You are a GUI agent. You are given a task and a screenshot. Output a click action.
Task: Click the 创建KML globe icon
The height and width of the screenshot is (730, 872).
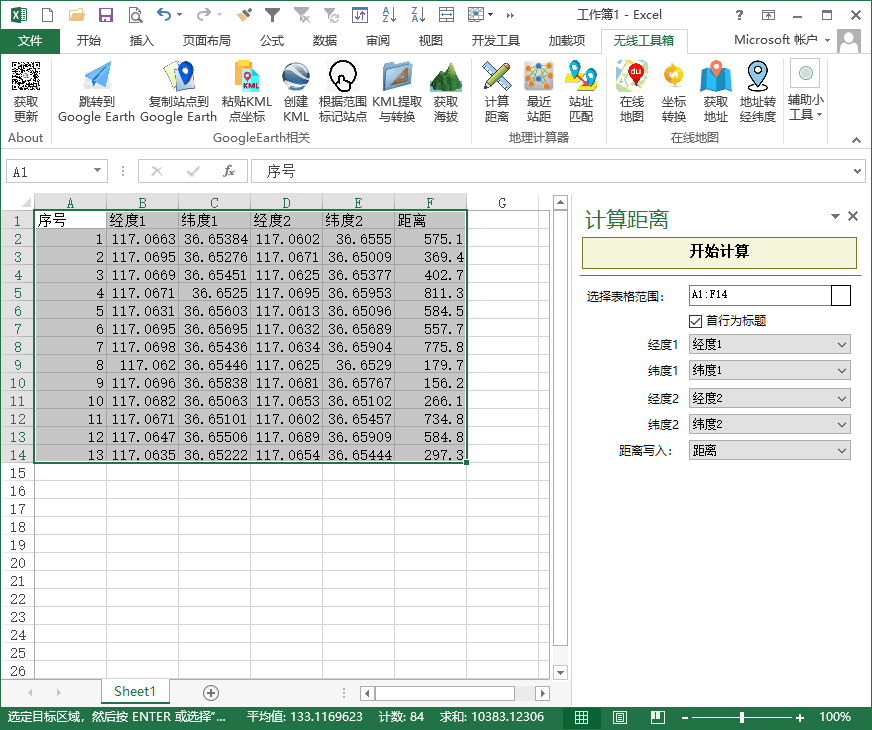tap(295, 76)
